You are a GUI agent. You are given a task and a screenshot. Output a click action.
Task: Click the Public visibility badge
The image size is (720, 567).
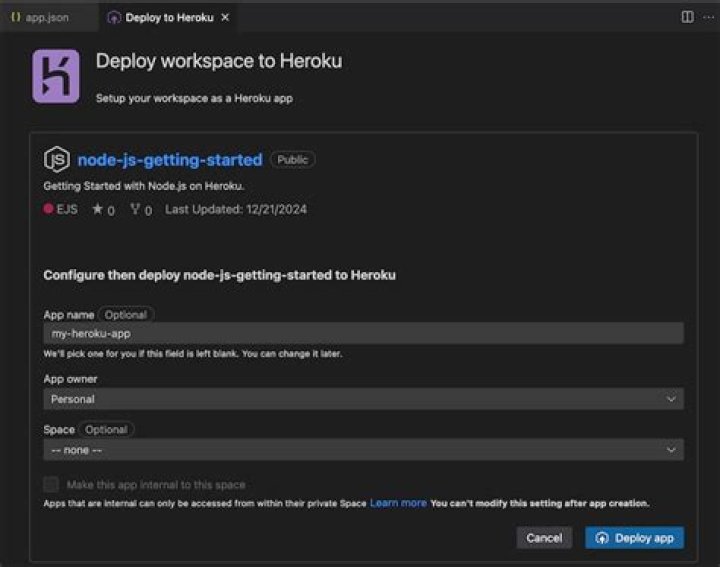point(292,160)
